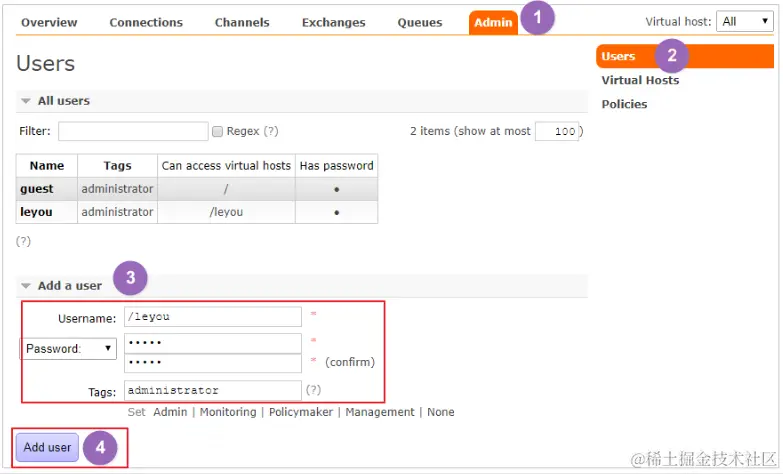Click the Add user button
The height and width of the screenshot is (474, 783).
click(x=47, y=447)
